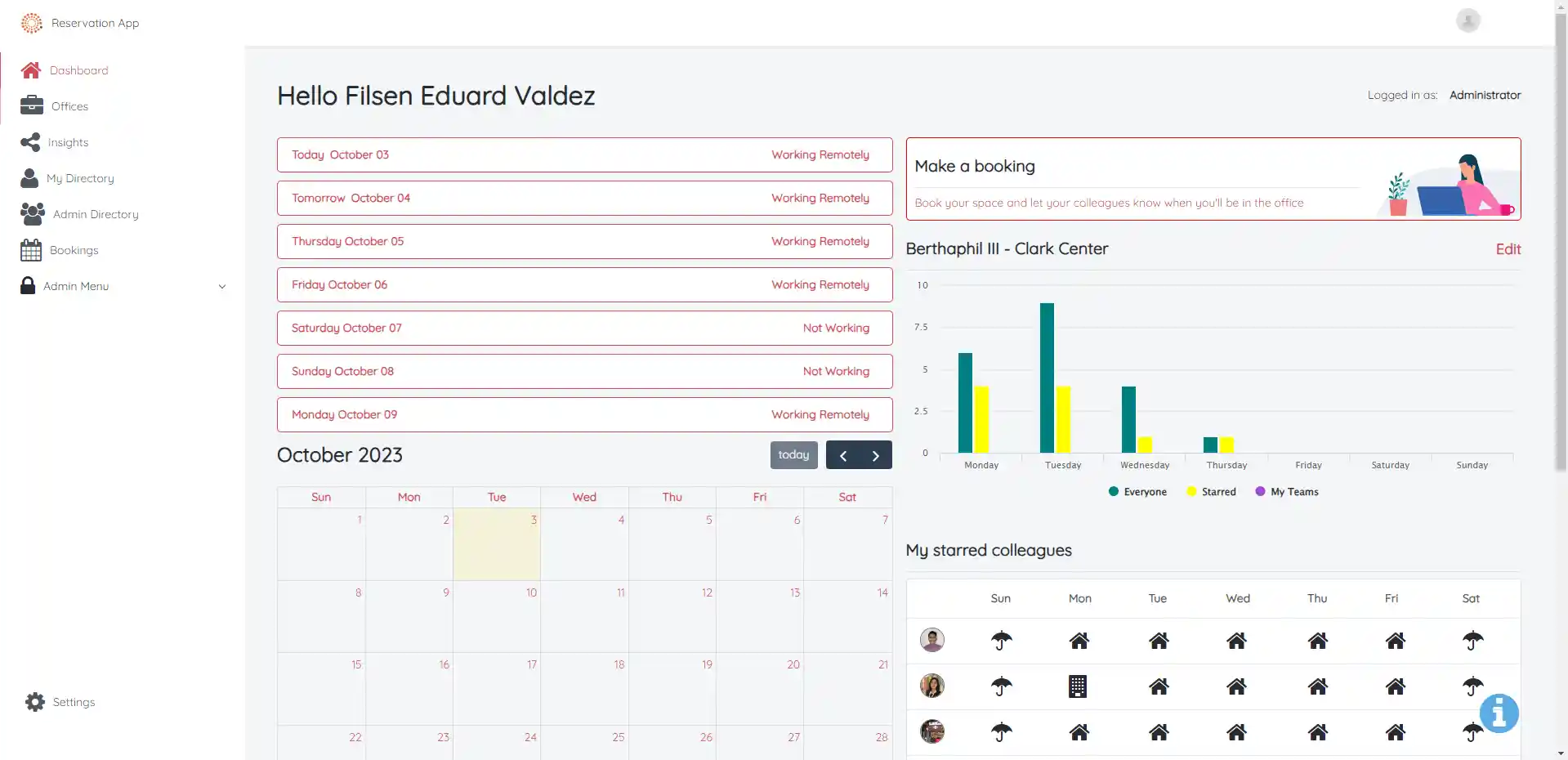Open the user avatar in the top bar
1568x760 pixels.
(1467, 20)
